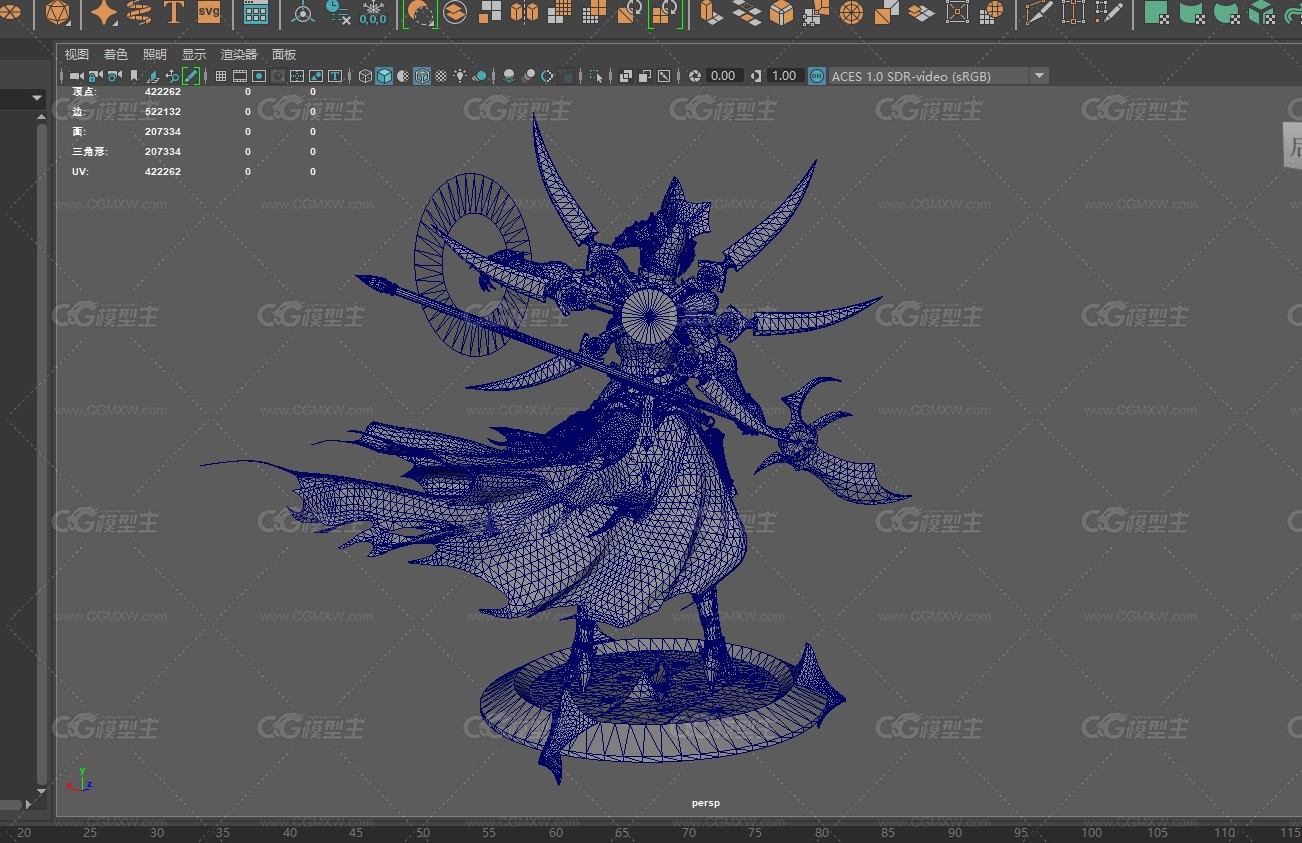
Task: Click the offset edge loop pencil icon
Action: [1108, 12]
